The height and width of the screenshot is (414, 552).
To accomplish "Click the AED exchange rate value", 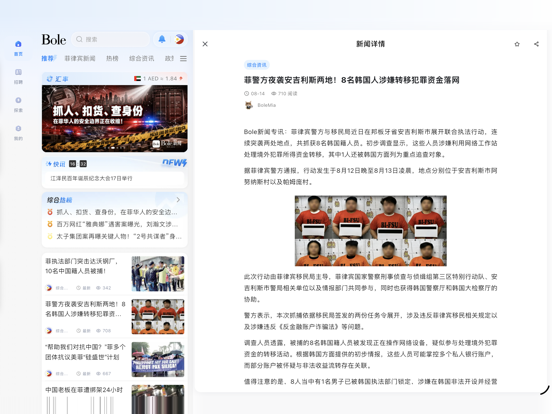I will click(160, 79).
